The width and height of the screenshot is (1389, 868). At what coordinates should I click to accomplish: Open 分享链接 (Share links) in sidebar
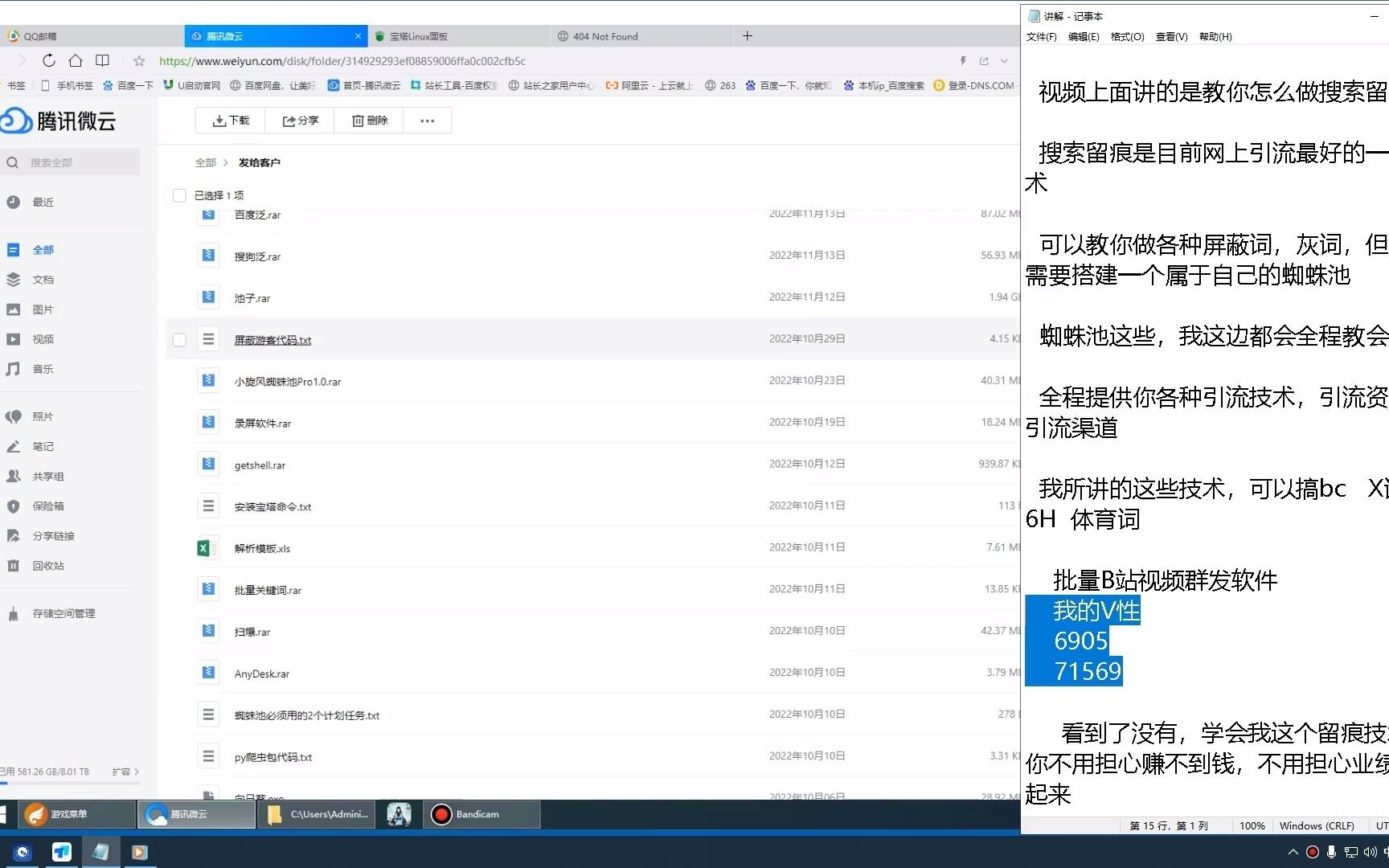[x=53, y=535]
